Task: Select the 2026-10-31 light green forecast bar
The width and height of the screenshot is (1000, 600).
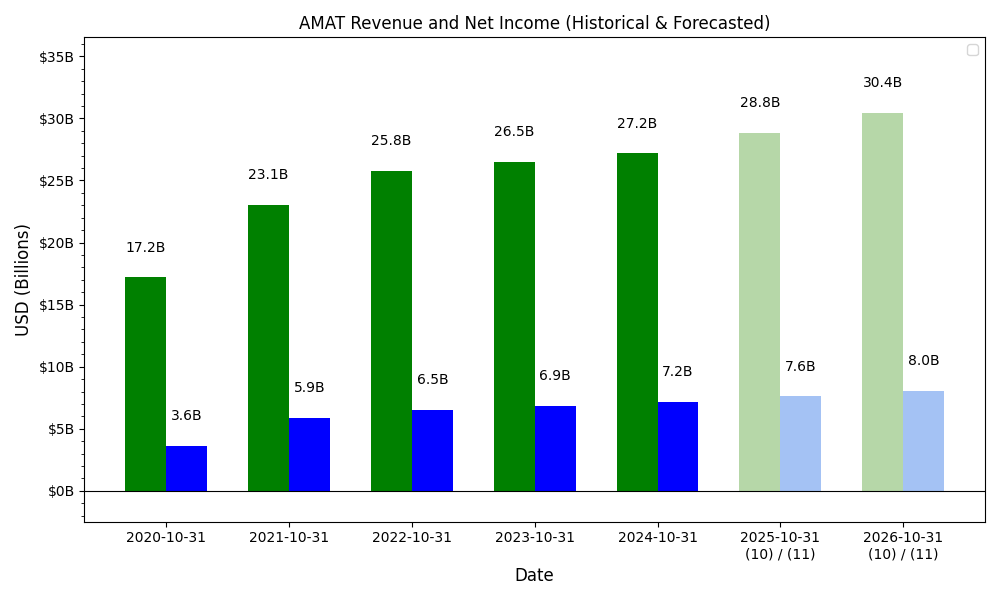Action: click(883, 302)
